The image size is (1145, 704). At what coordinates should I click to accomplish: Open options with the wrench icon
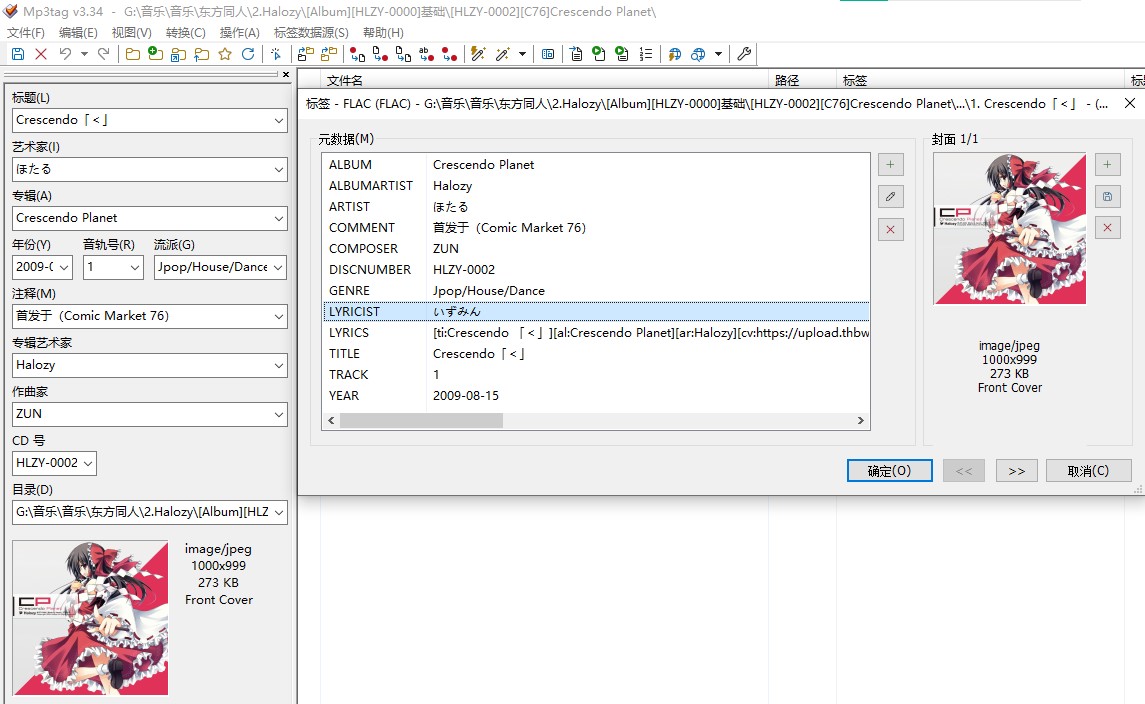744,54
